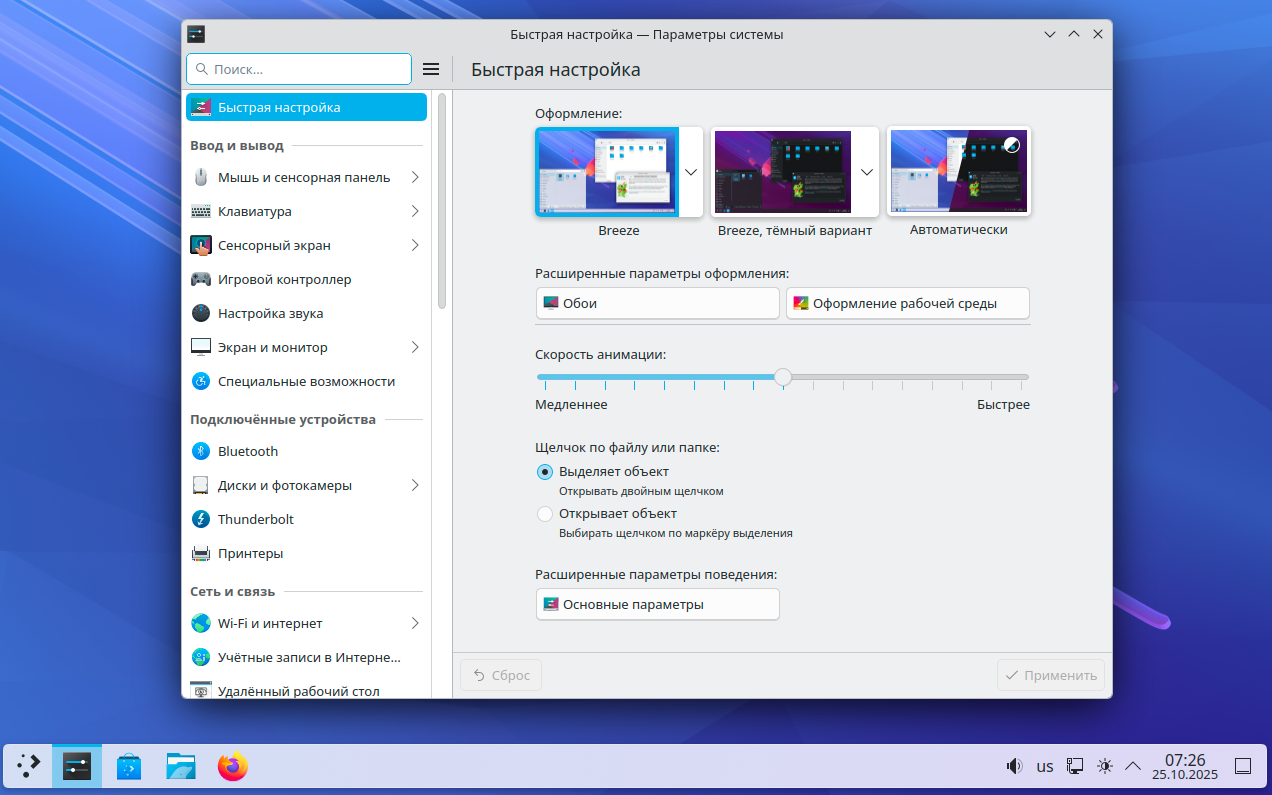Click the Сброс button
Screen dimensions: 1272x795
(x=501, y=675)
